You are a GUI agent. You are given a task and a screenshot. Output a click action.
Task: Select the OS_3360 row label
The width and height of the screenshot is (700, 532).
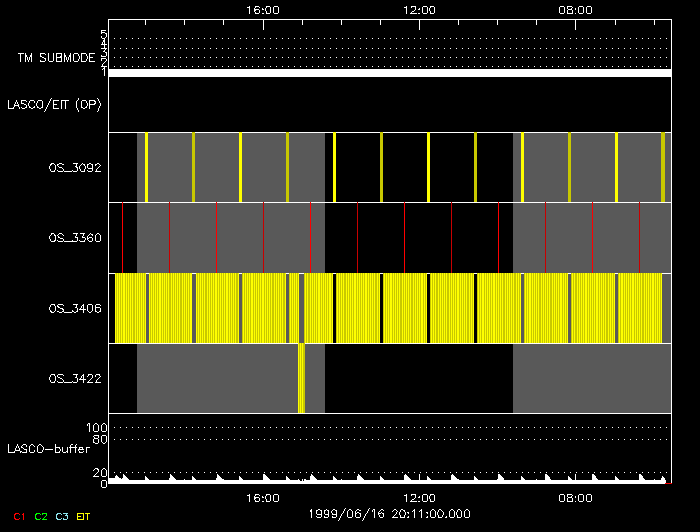75,238
